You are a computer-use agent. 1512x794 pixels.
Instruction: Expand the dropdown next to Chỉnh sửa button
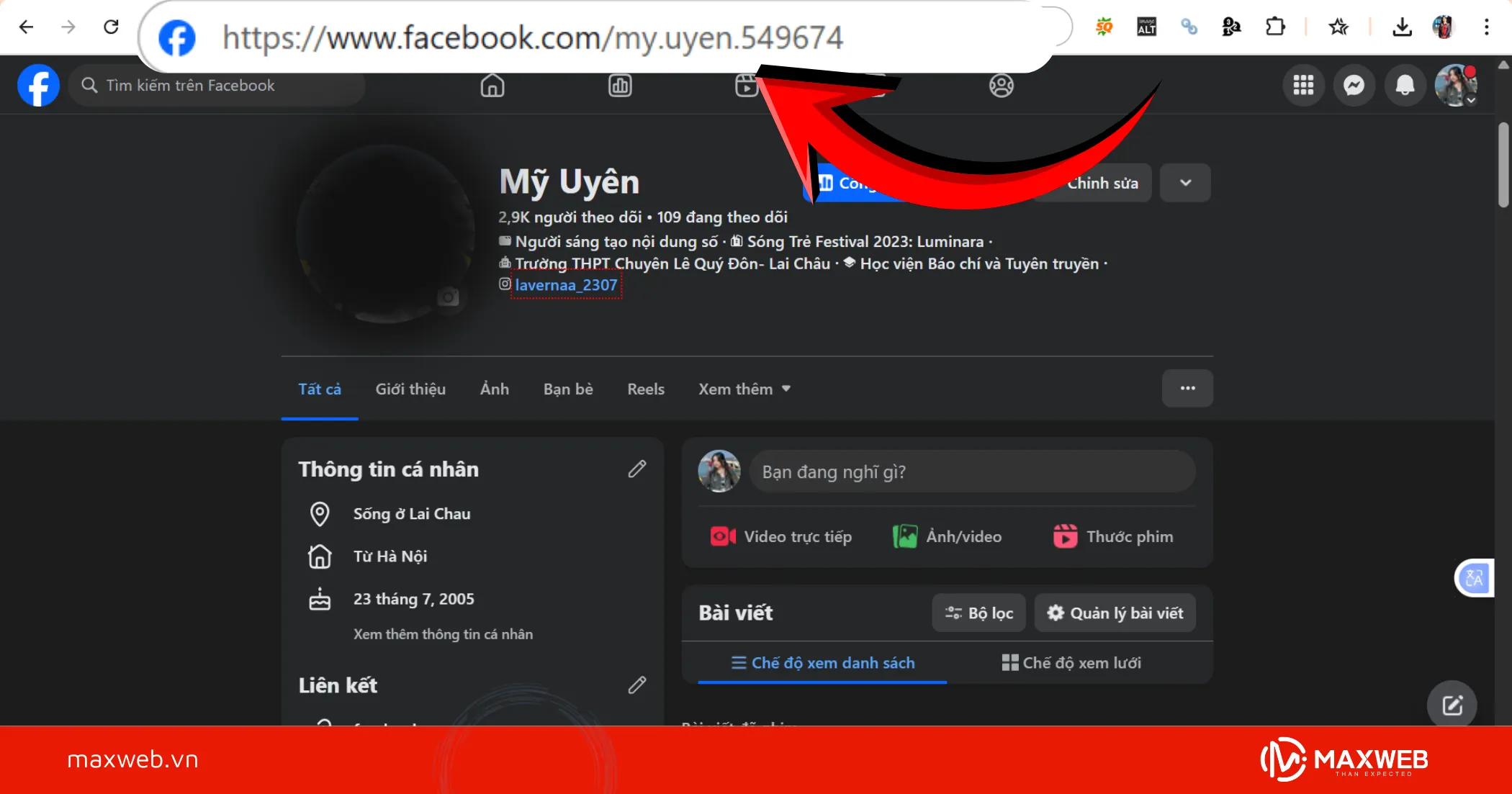(1185, 183)
